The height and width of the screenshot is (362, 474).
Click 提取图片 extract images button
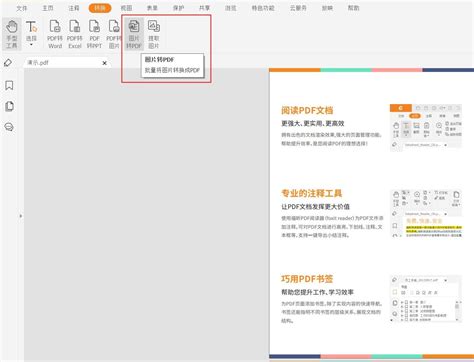[x=154, y=34]
